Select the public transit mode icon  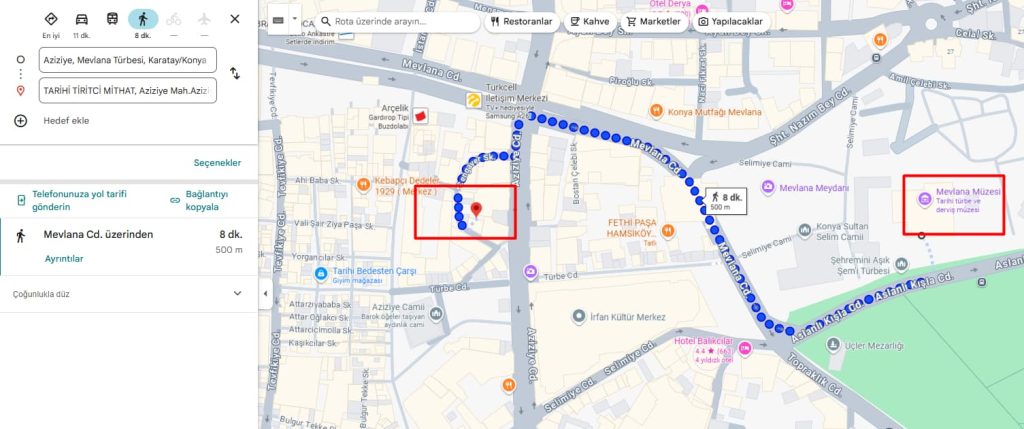(112, 19)
